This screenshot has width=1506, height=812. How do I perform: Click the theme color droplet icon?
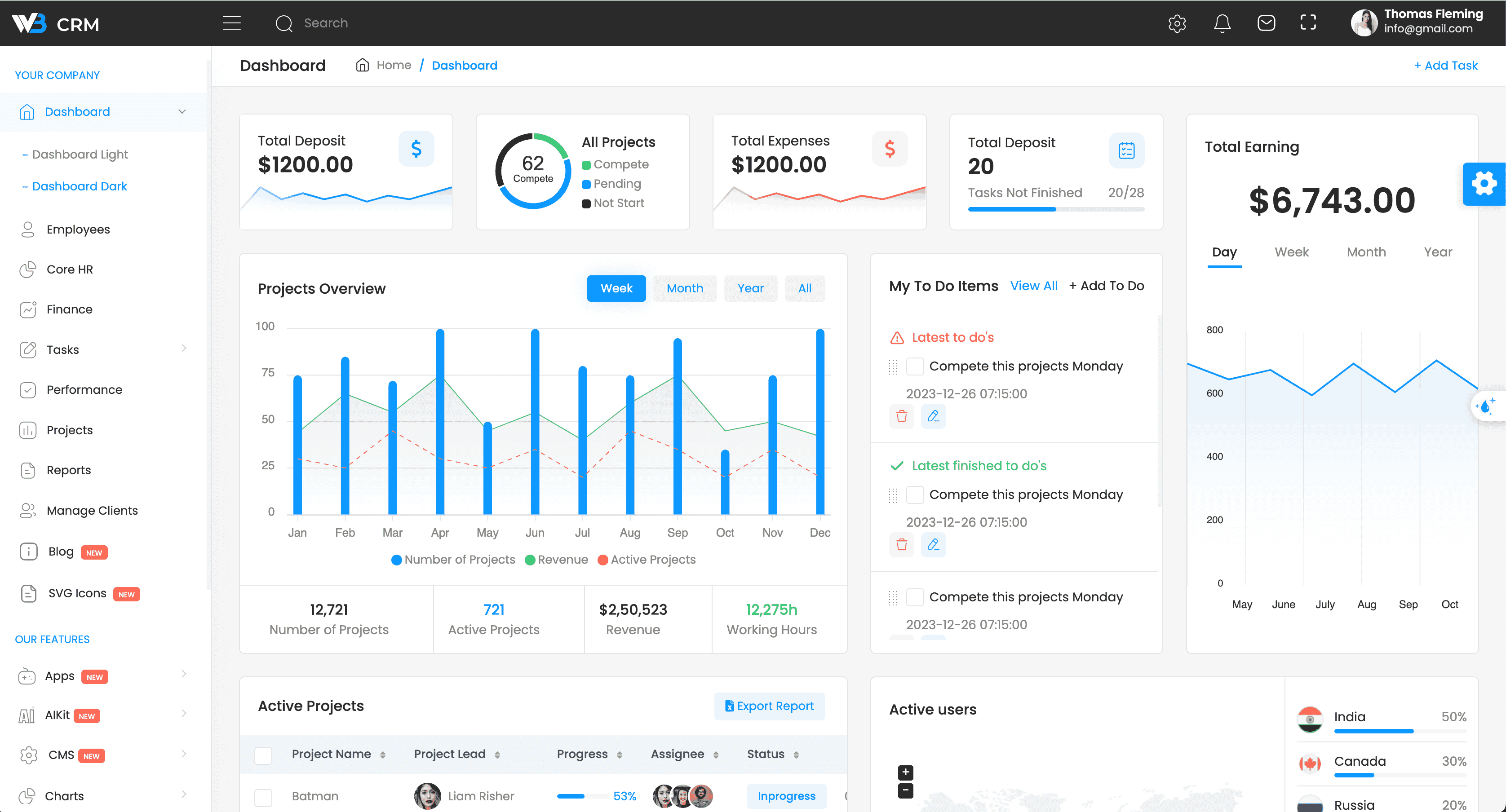(x=1485, y=406)
